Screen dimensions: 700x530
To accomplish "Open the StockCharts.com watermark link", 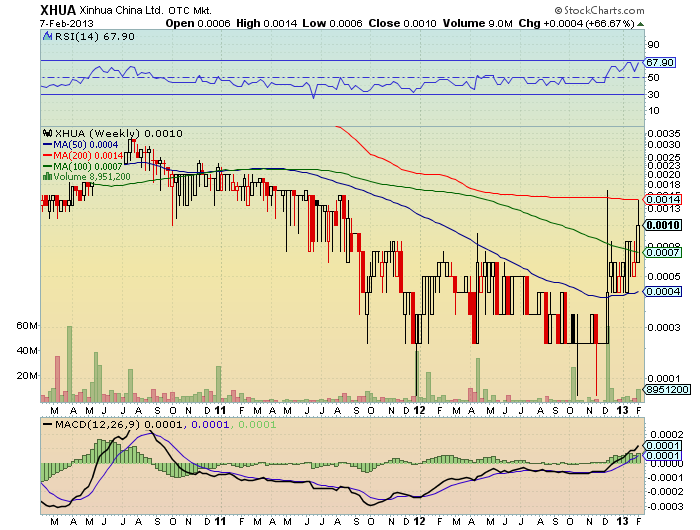I will pyautogui.click(x=600, y=10).
